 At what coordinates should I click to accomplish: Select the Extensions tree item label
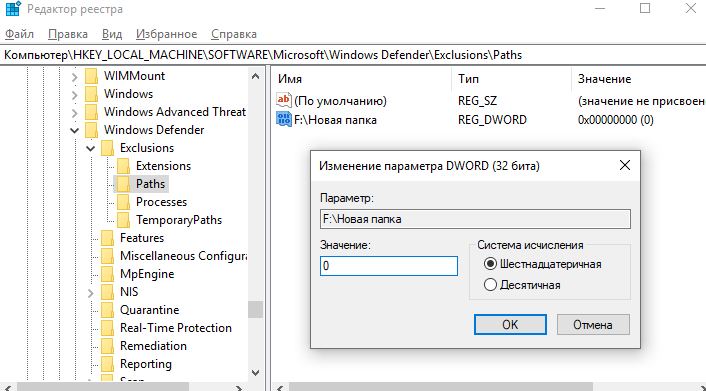(163, 166)
